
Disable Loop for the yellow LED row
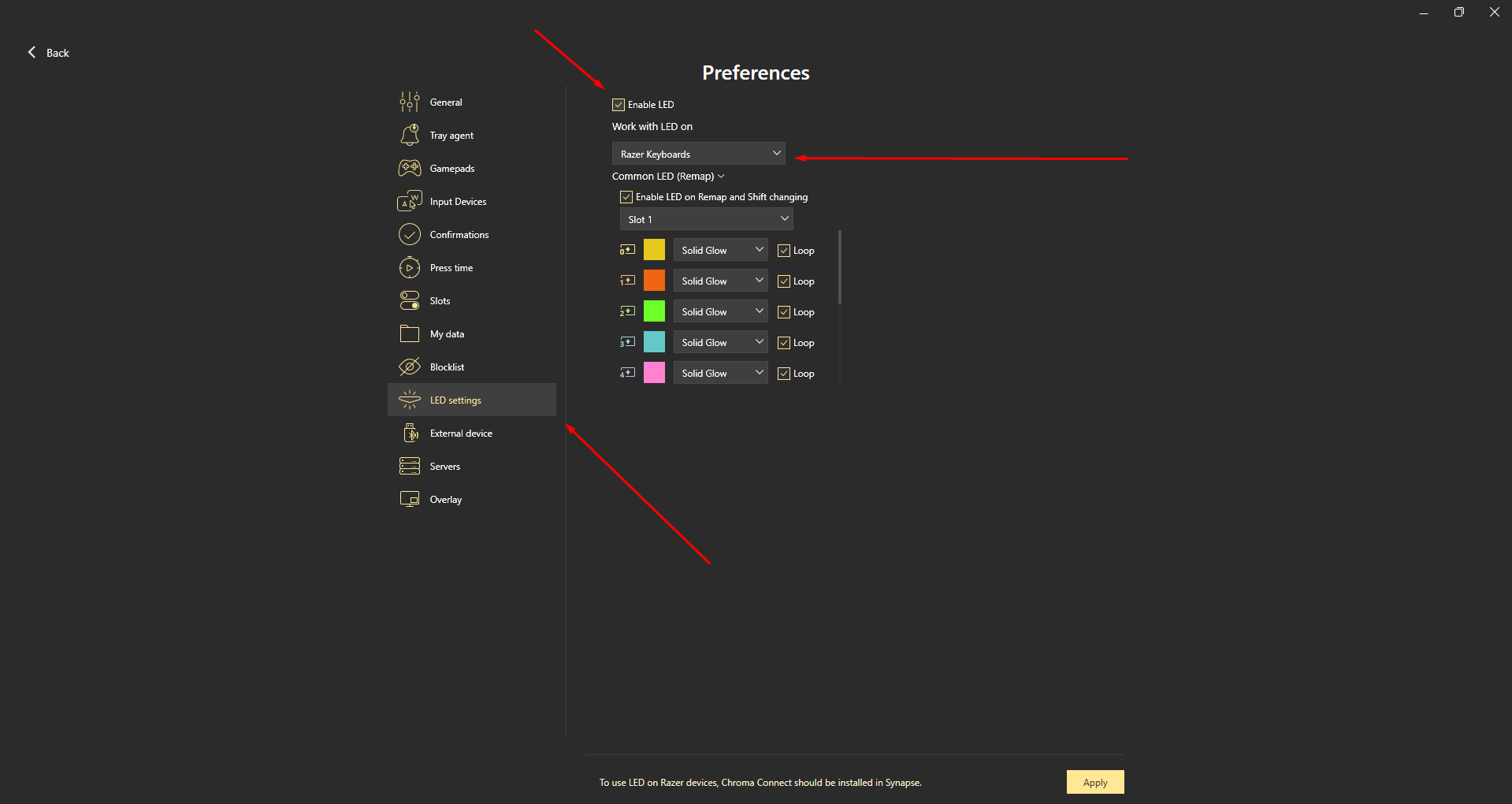pyautogui.click(x=784, y=251)
